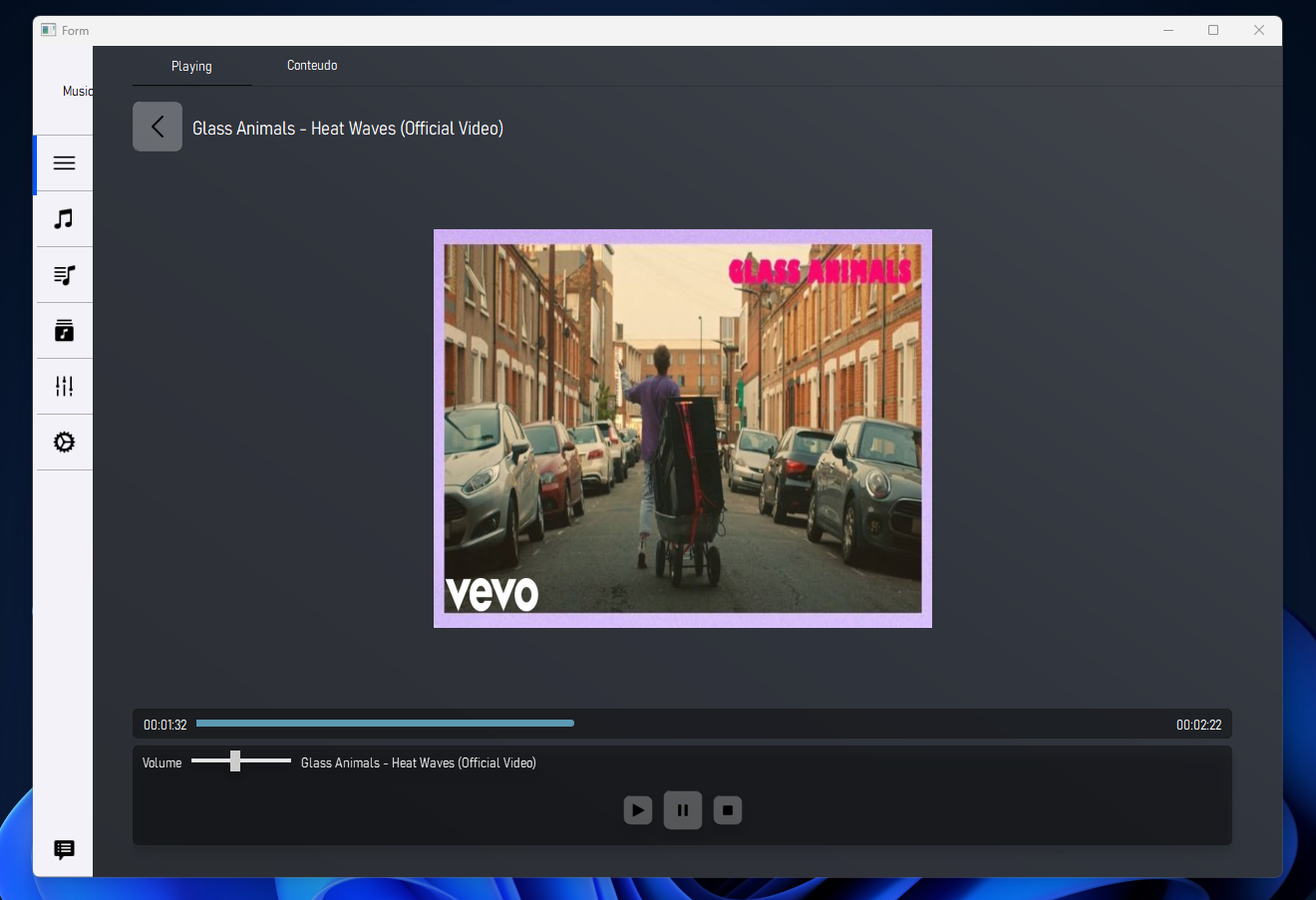1316x900 pixels.
Task: Click the Play button
Action: click(638, 810)
